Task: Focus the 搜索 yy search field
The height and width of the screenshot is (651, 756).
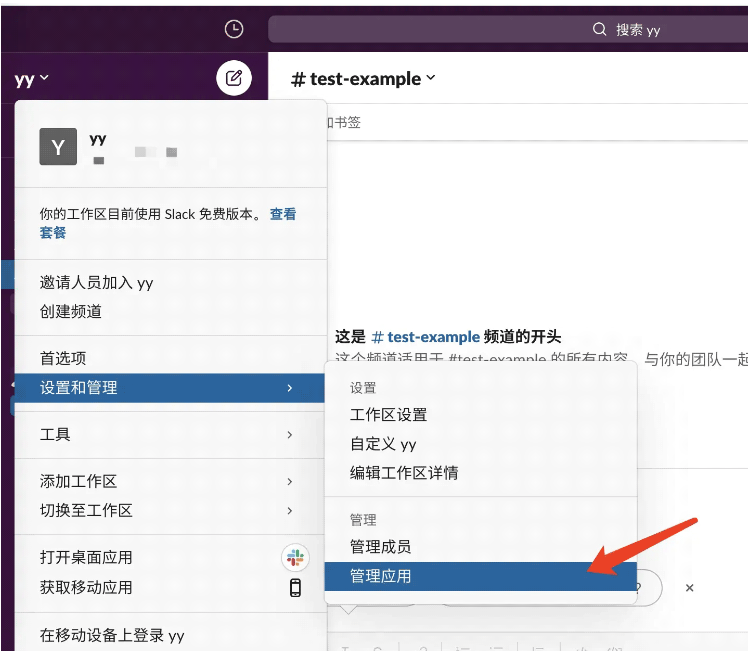Action: (508, 29)
